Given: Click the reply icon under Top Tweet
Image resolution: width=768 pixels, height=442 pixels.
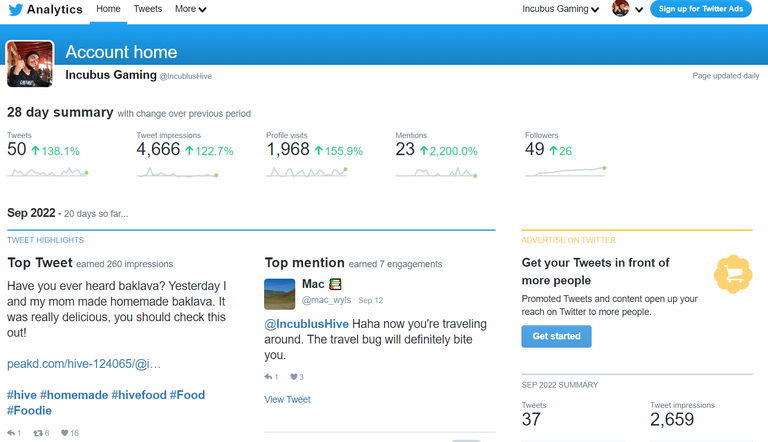Looking at the screenshot, I should (x=11, y=433).
